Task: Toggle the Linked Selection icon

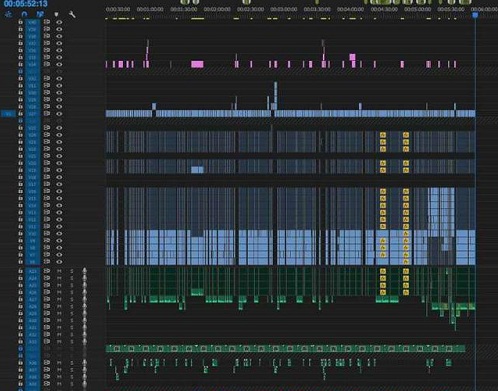Action: [x=40, y=14]
